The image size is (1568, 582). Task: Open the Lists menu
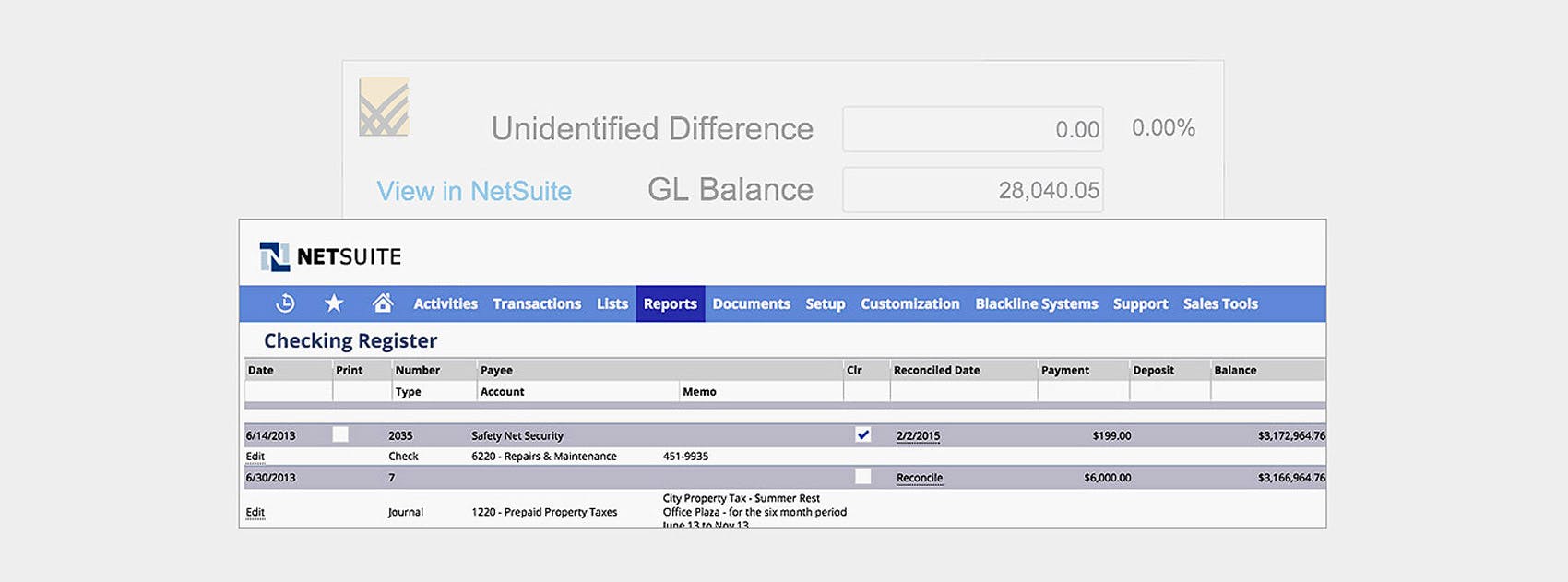pyautogui.click(x=612, y=303)
